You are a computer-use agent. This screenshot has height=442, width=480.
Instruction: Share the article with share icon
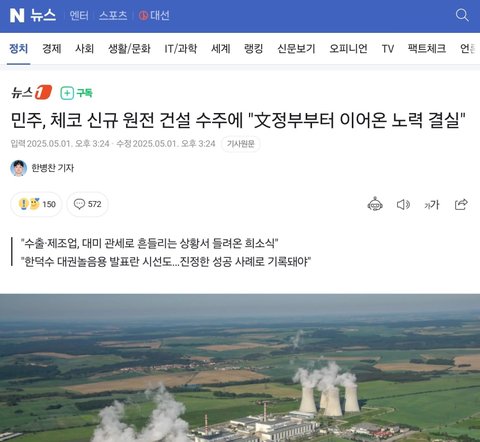(x=461, y=204)
